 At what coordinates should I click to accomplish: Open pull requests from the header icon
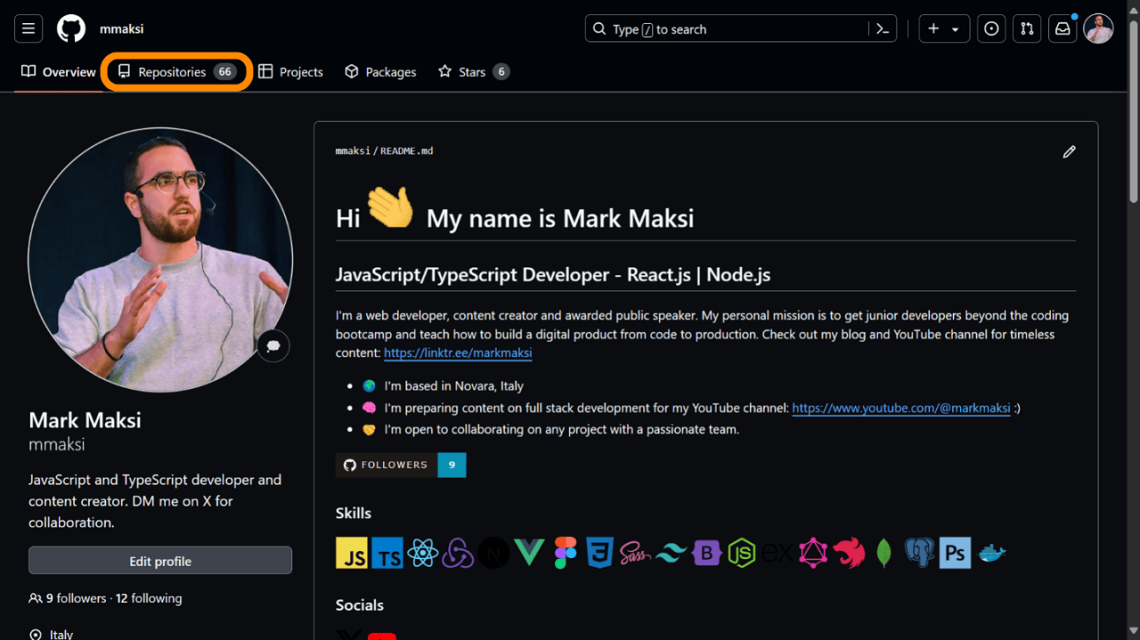click(x=1027, y=28)
